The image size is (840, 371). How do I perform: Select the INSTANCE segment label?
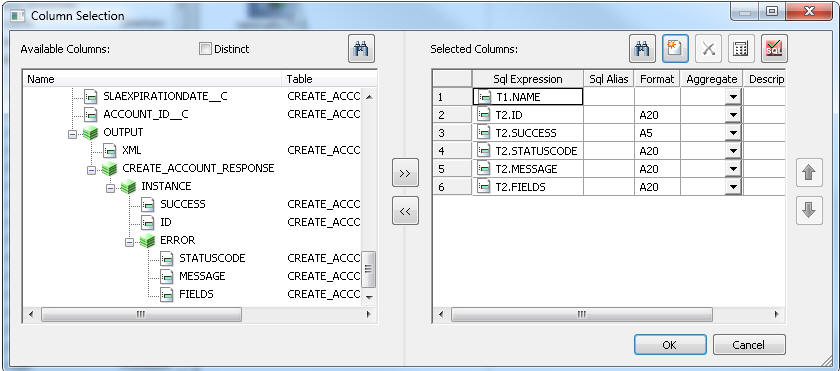(x=166, y=186)
